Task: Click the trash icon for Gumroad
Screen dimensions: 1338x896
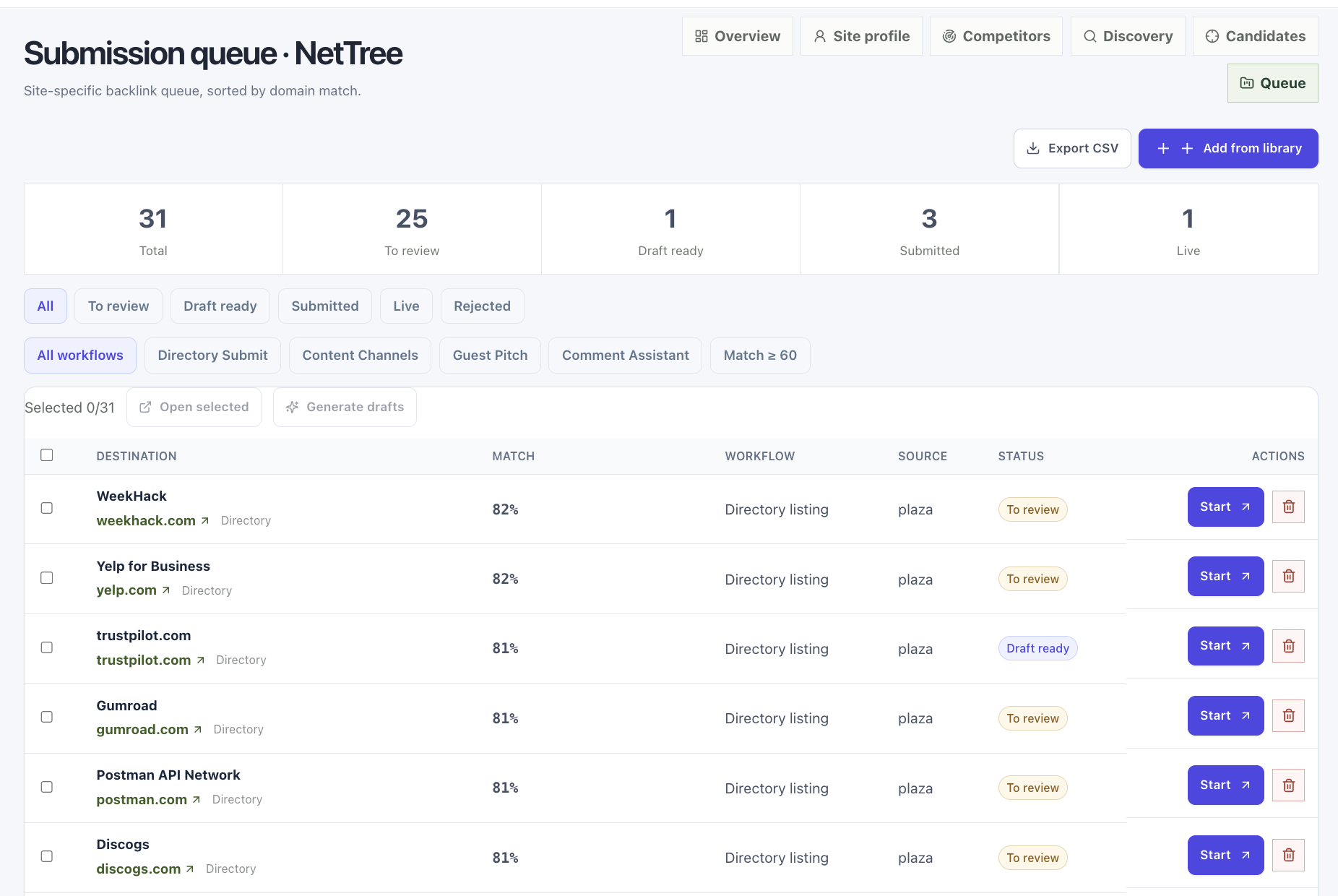Action: tap(1288, 715)
